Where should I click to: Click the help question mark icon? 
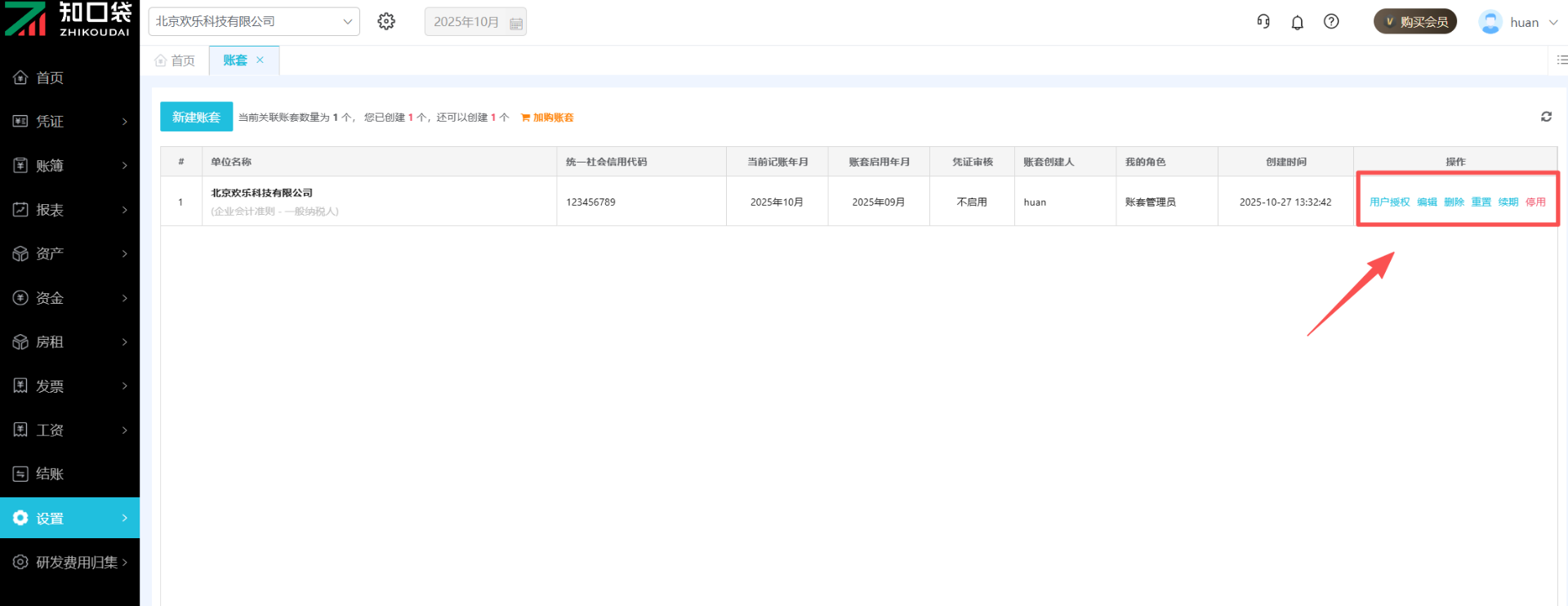point(1331,21)
